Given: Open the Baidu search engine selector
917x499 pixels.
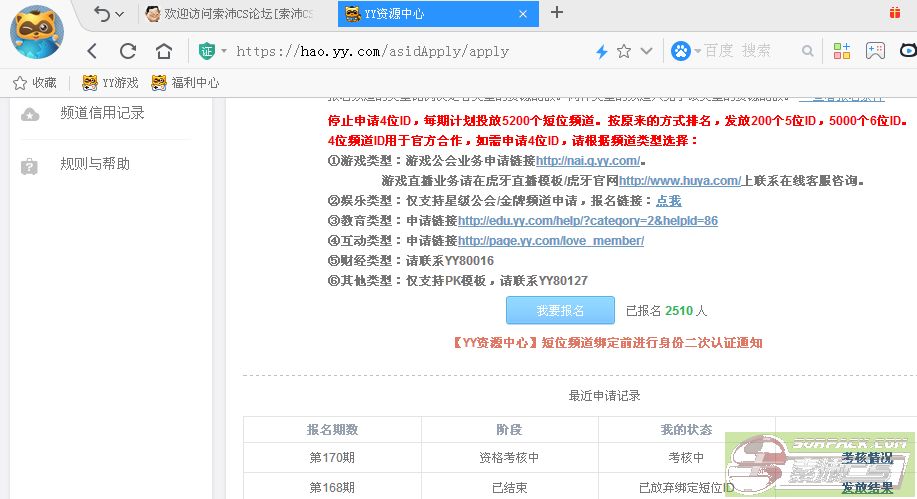Looking at the screenshot, I should 685,51.
